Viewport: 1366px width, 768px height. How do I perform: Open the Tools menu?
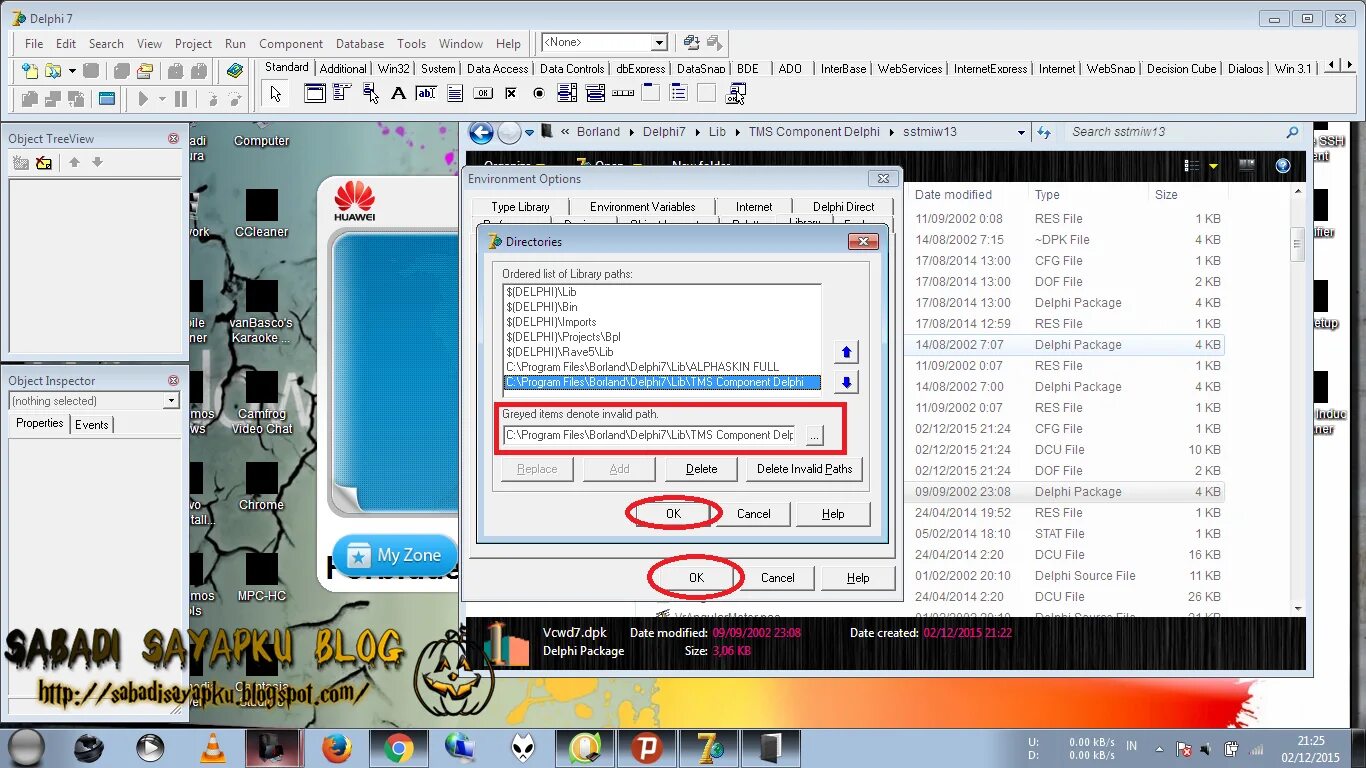[411, 44]
